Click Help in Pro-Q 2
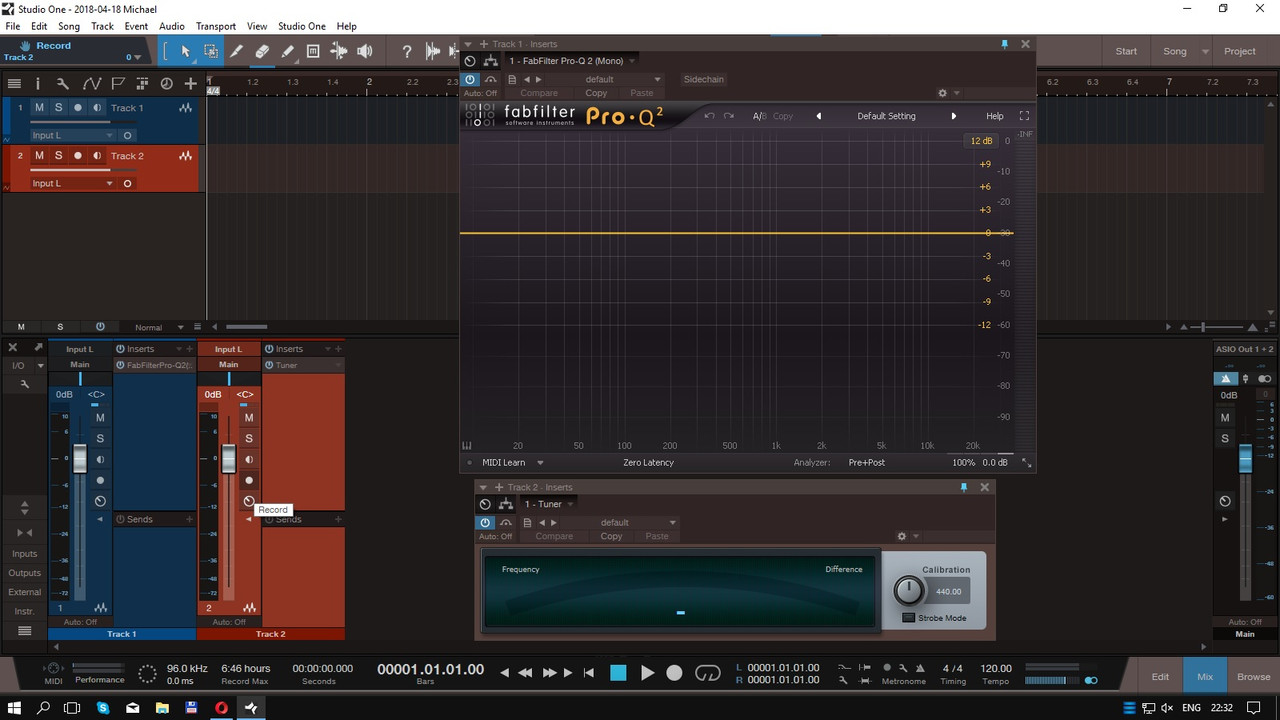The width and height of the screenshot is (1280, 720). click(995, 116)
